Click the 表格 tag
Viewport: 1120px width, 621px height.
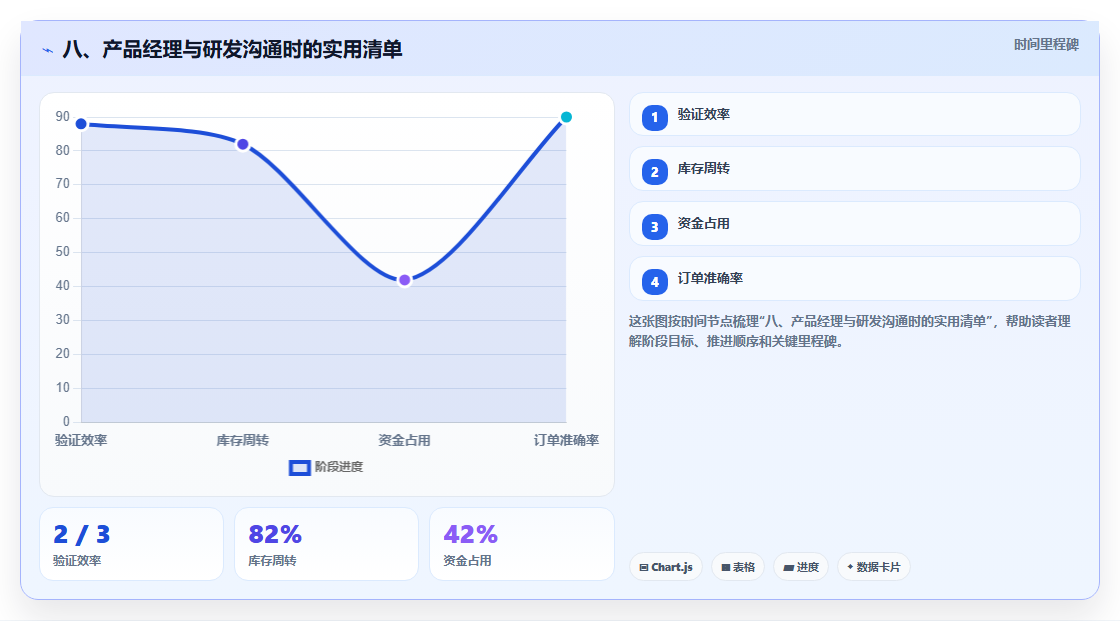click(x=738, y=567)
